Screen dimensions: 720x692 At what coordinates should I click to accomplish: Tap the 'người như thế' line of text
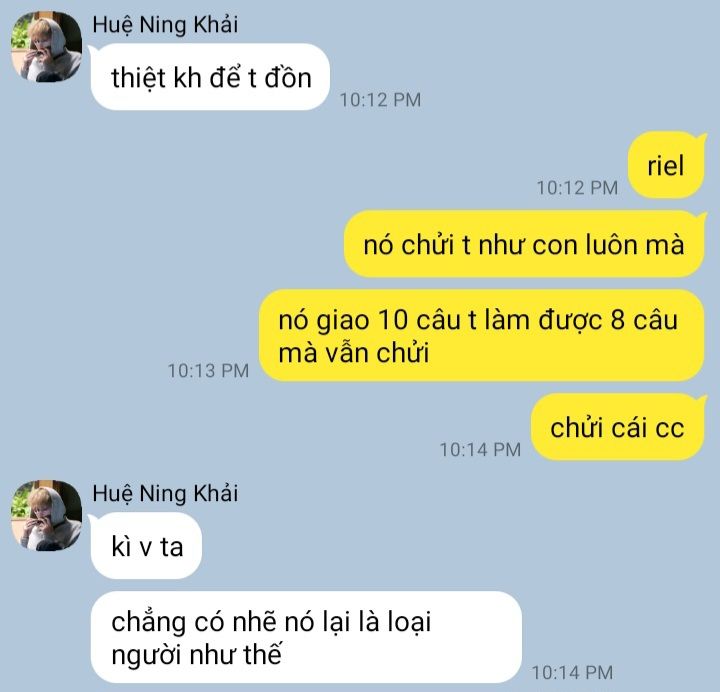point(196,654)
